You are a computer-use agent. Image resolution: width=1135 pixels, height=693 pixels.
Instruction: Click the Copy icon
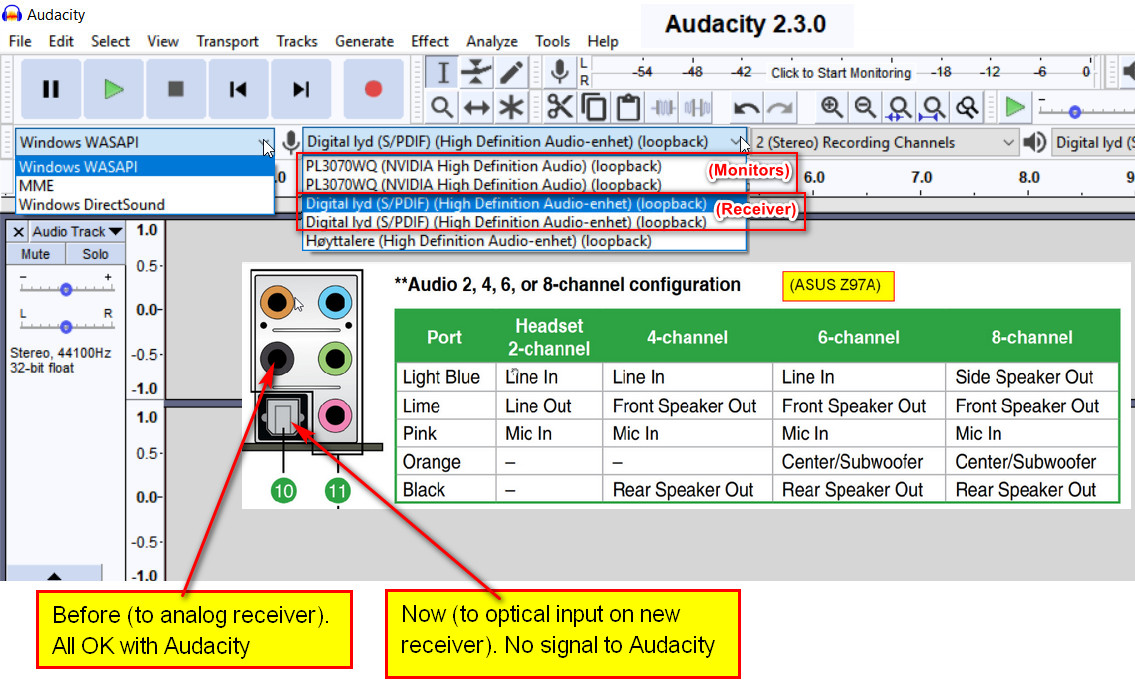point(594,108)
